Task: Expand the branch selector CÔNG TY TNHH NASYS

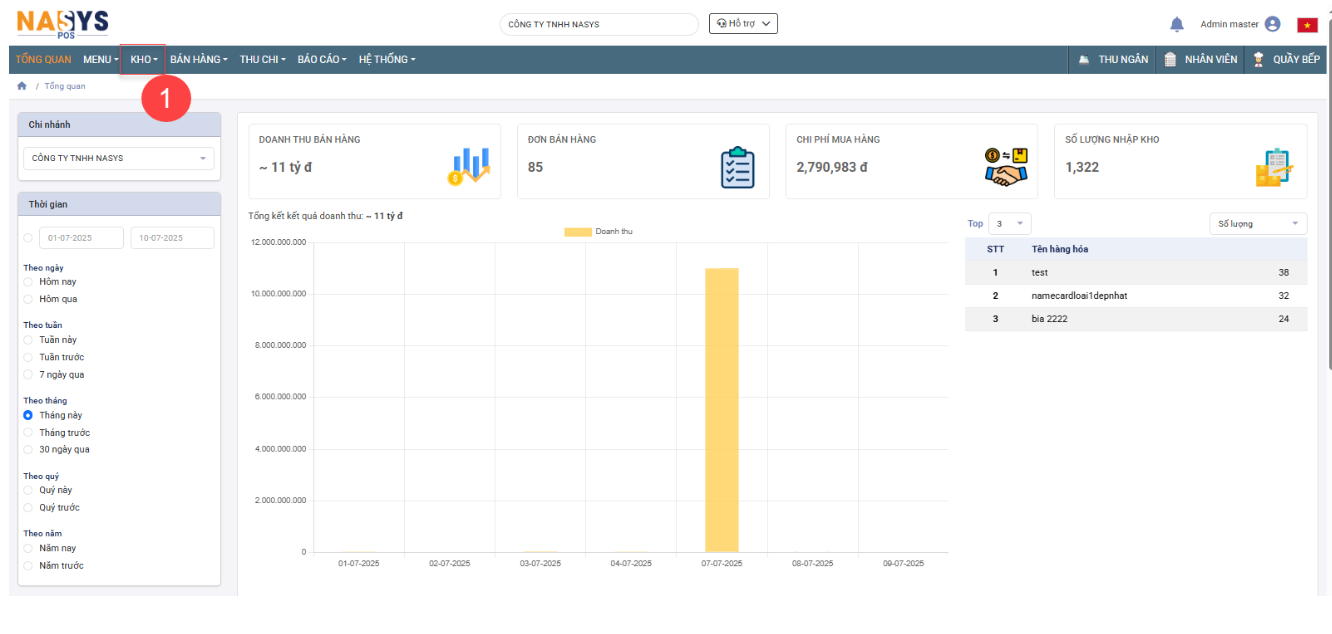Action: (x=118, y=158)
